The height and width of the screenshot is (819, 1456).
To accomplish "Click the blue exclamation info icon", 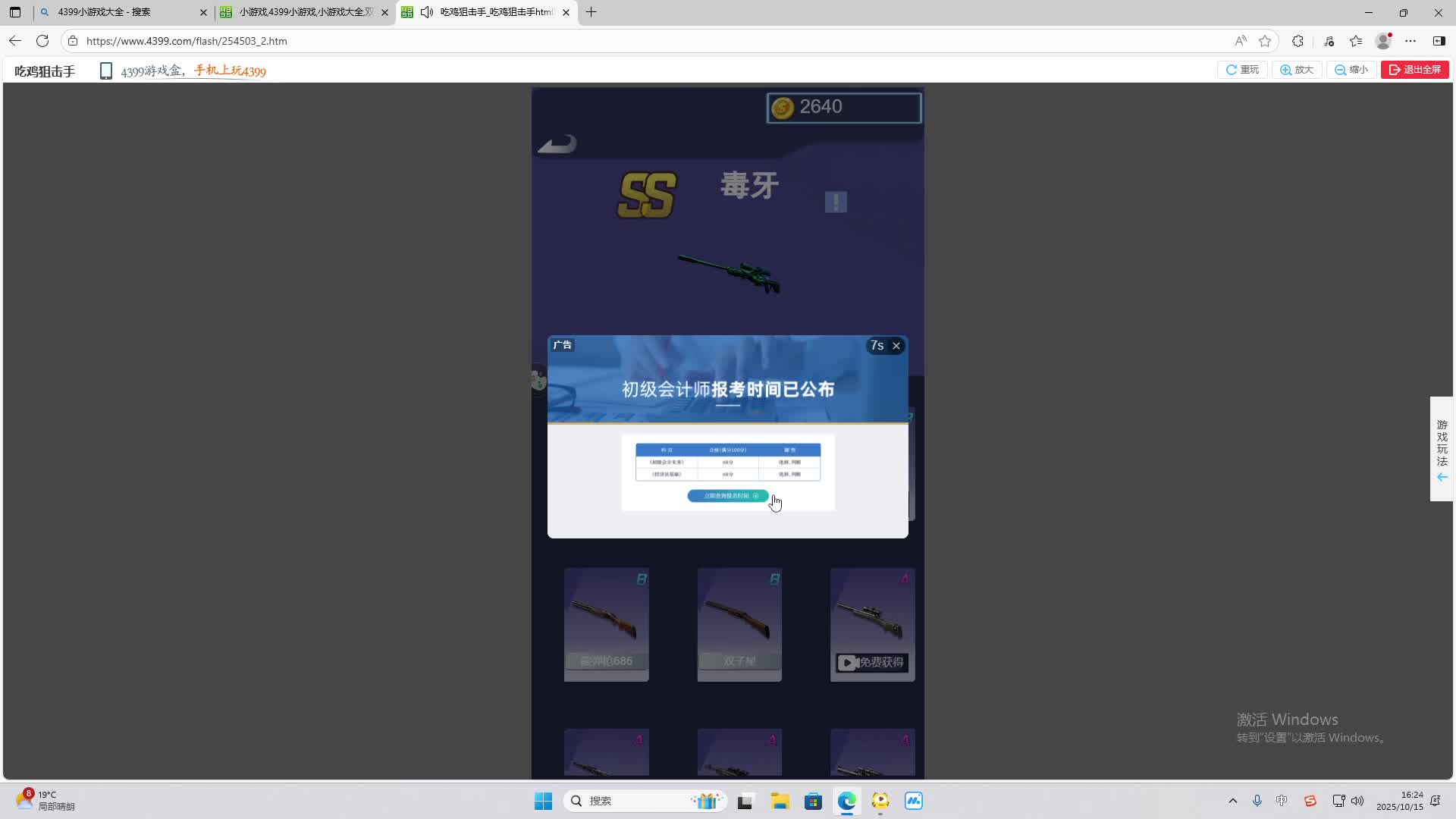I will (836, 202).
